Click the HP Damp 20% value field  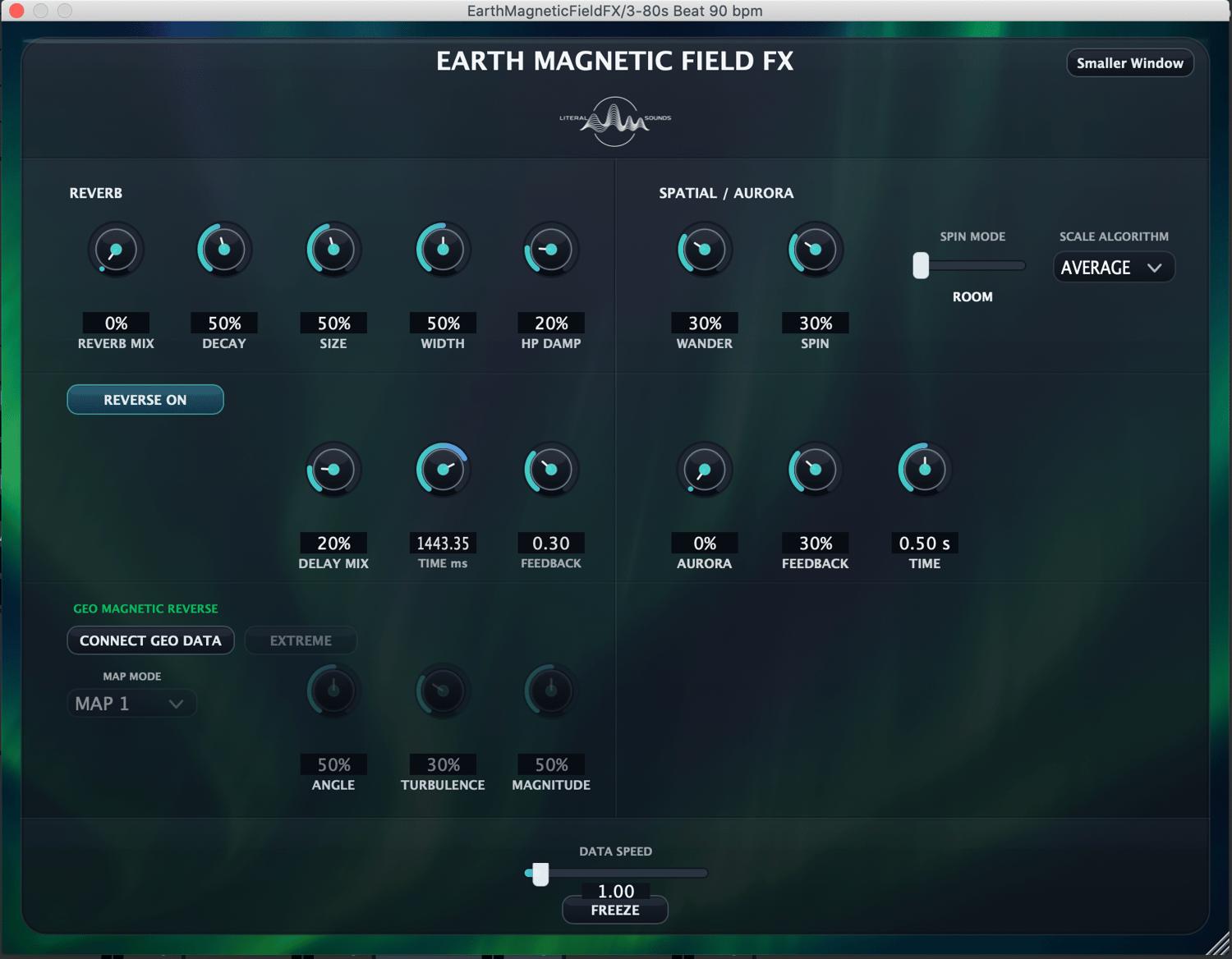(x=551, y=323)
